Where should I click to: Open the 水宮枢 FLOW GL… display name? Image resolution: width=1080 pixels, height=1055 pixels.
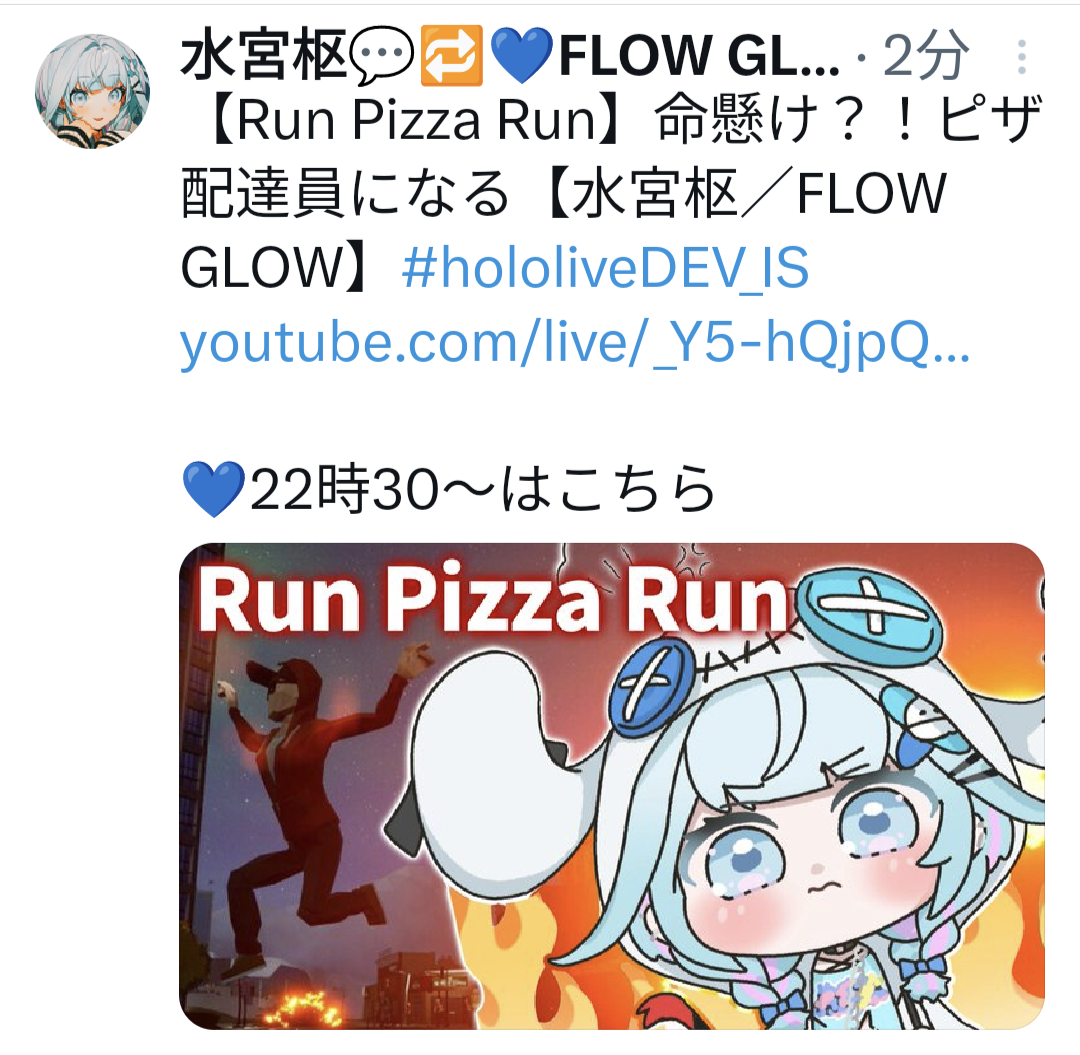[510, 55]
